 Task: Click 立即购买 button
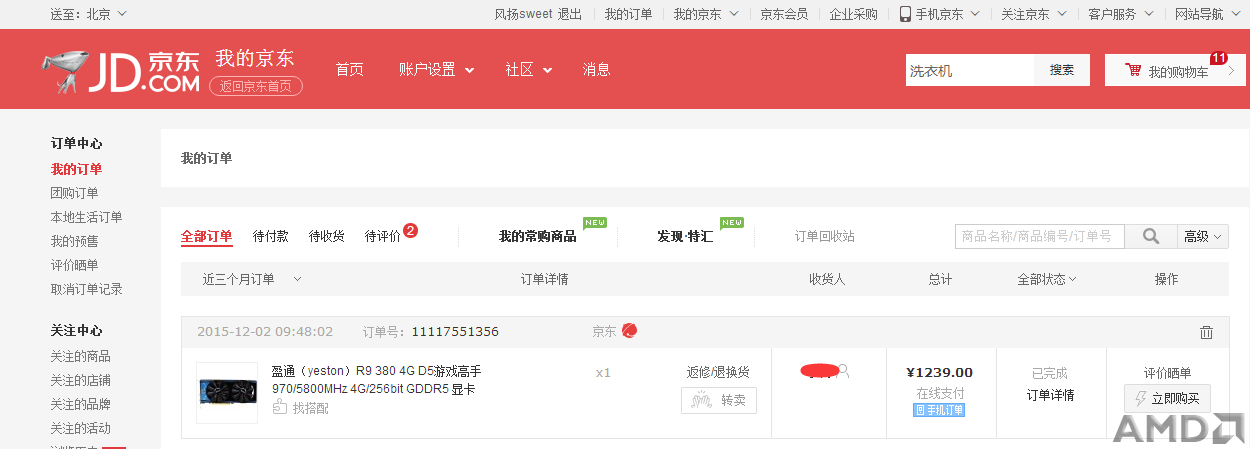tap(1167, 399)
